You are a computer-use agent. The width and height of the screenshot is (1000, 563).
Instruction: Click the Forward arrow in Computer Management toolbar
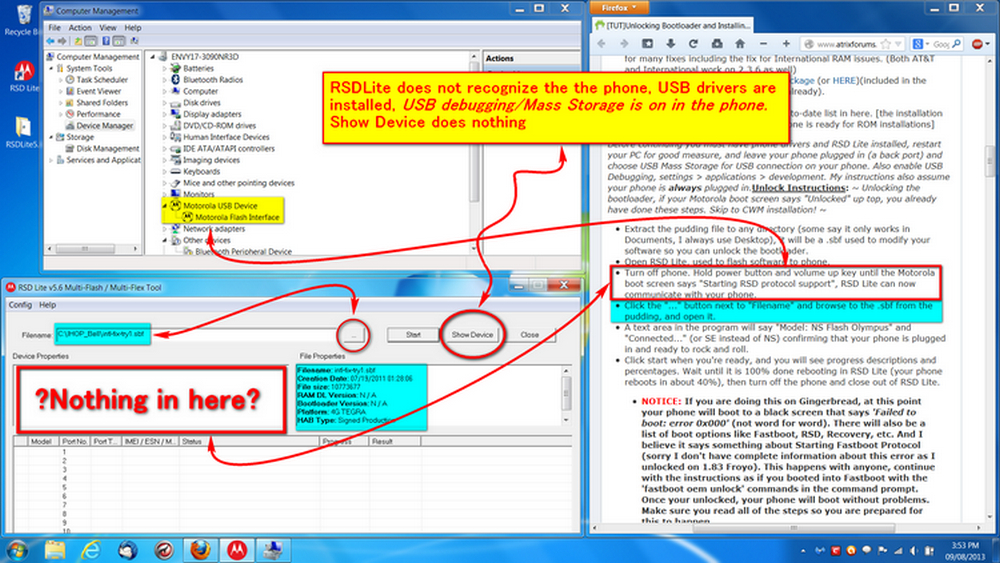point(62,41)
